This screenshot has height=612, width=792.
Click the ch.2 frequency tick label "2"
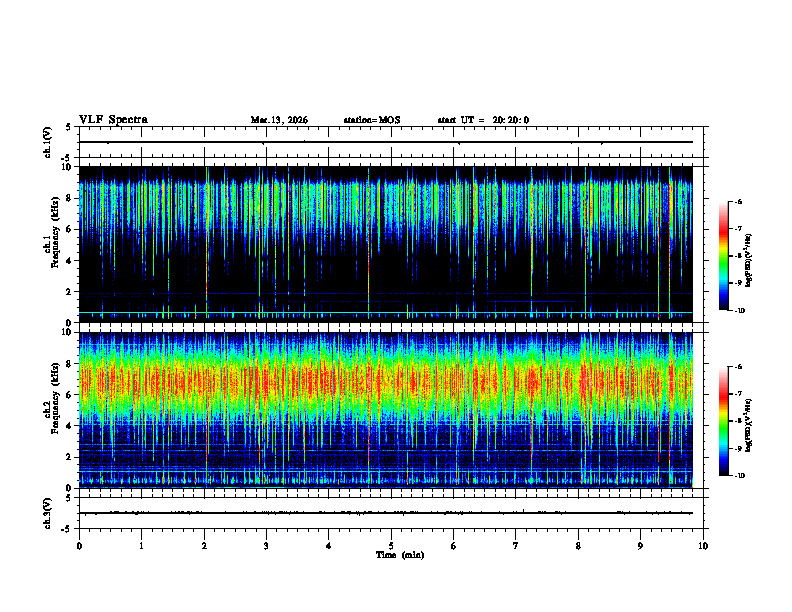pos(70,457)
